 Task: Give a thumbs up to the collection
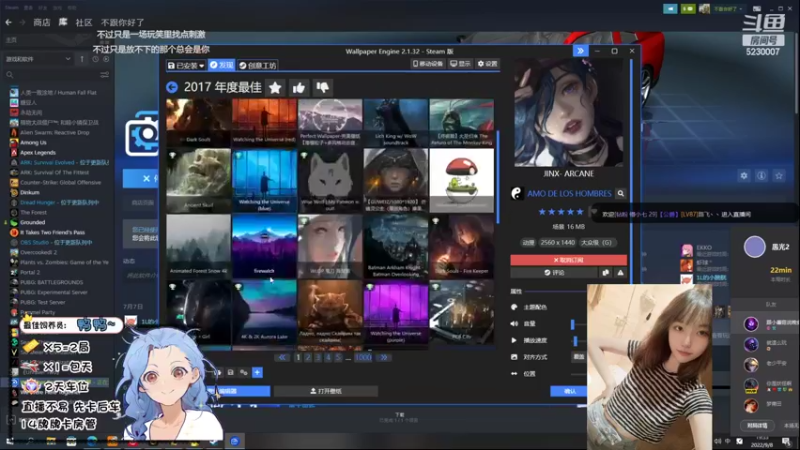(x=298, y=88)
